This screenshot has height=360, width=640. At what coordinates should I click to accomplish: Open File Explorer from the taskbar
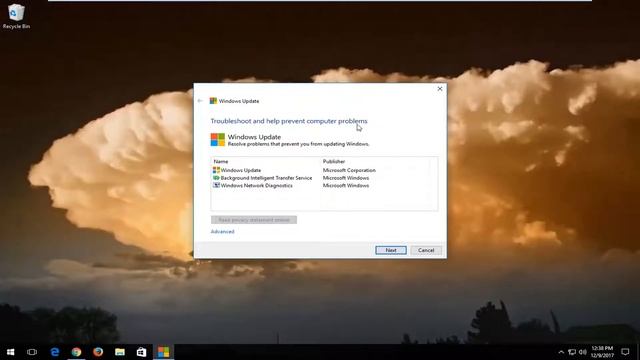[x=120, y=352]
